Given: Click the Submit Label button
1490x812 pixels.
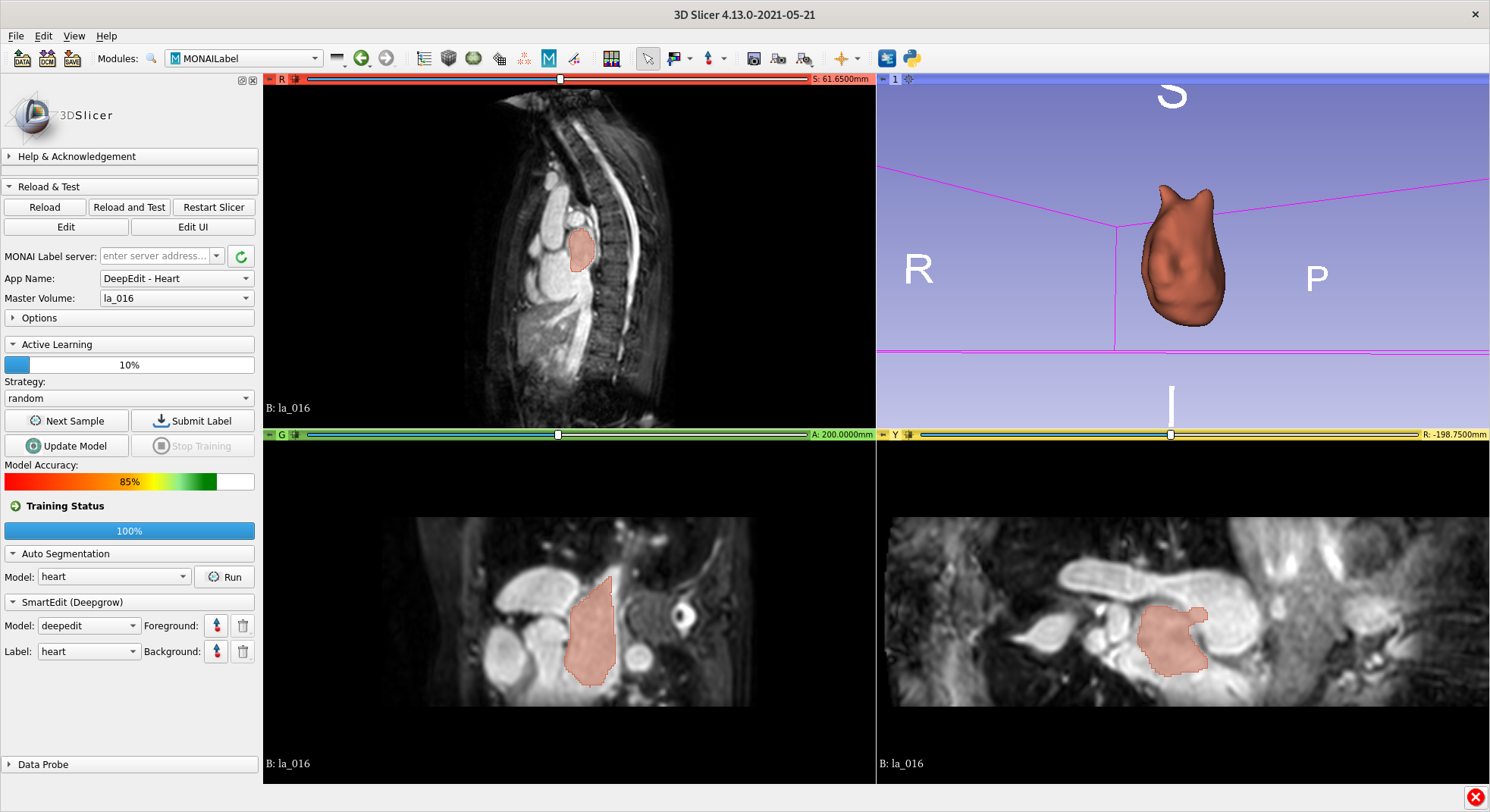Looking at the screenshot, I should pyautogui.click(x=193, y=421).
